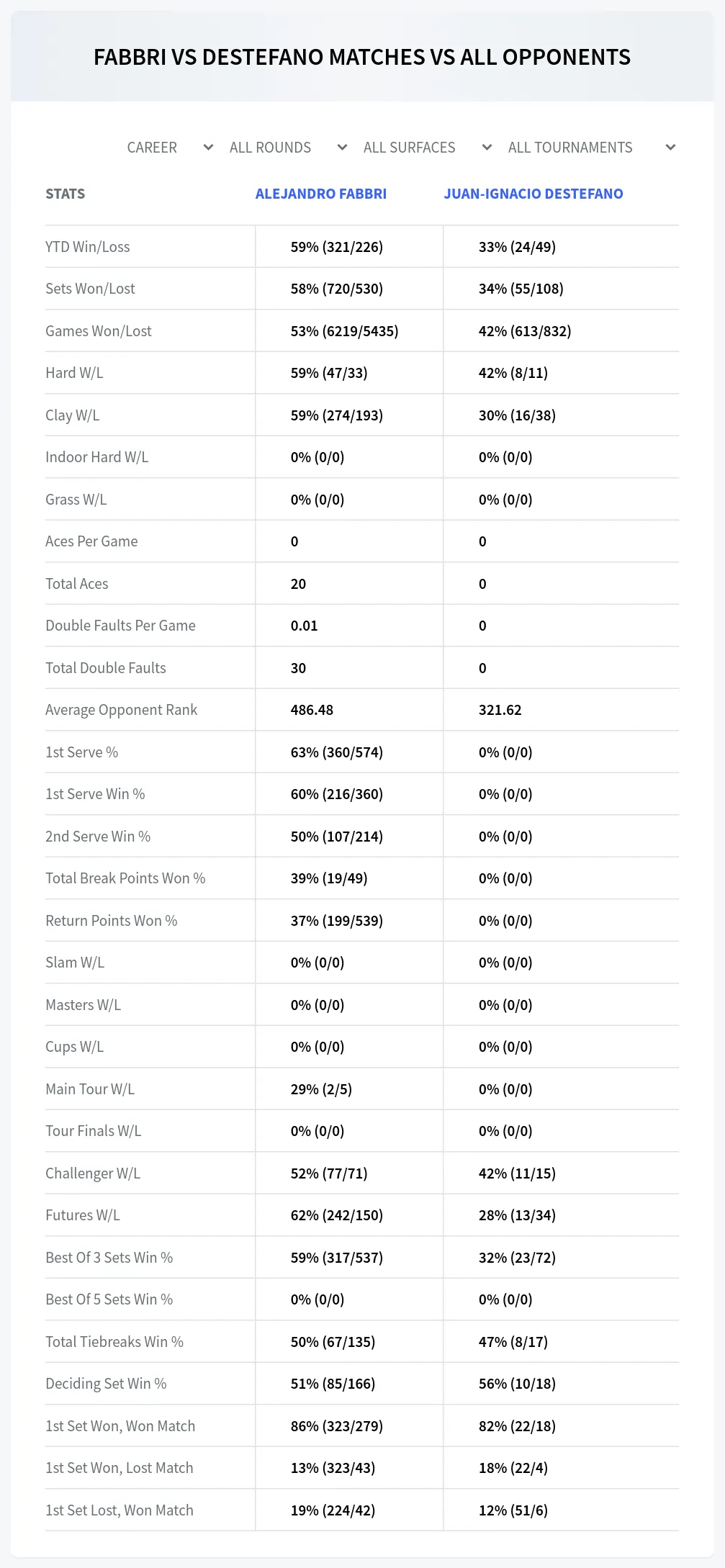
Task: Click Destefano's Deciding Set Win % value
Action: (x=517, y=1384)
